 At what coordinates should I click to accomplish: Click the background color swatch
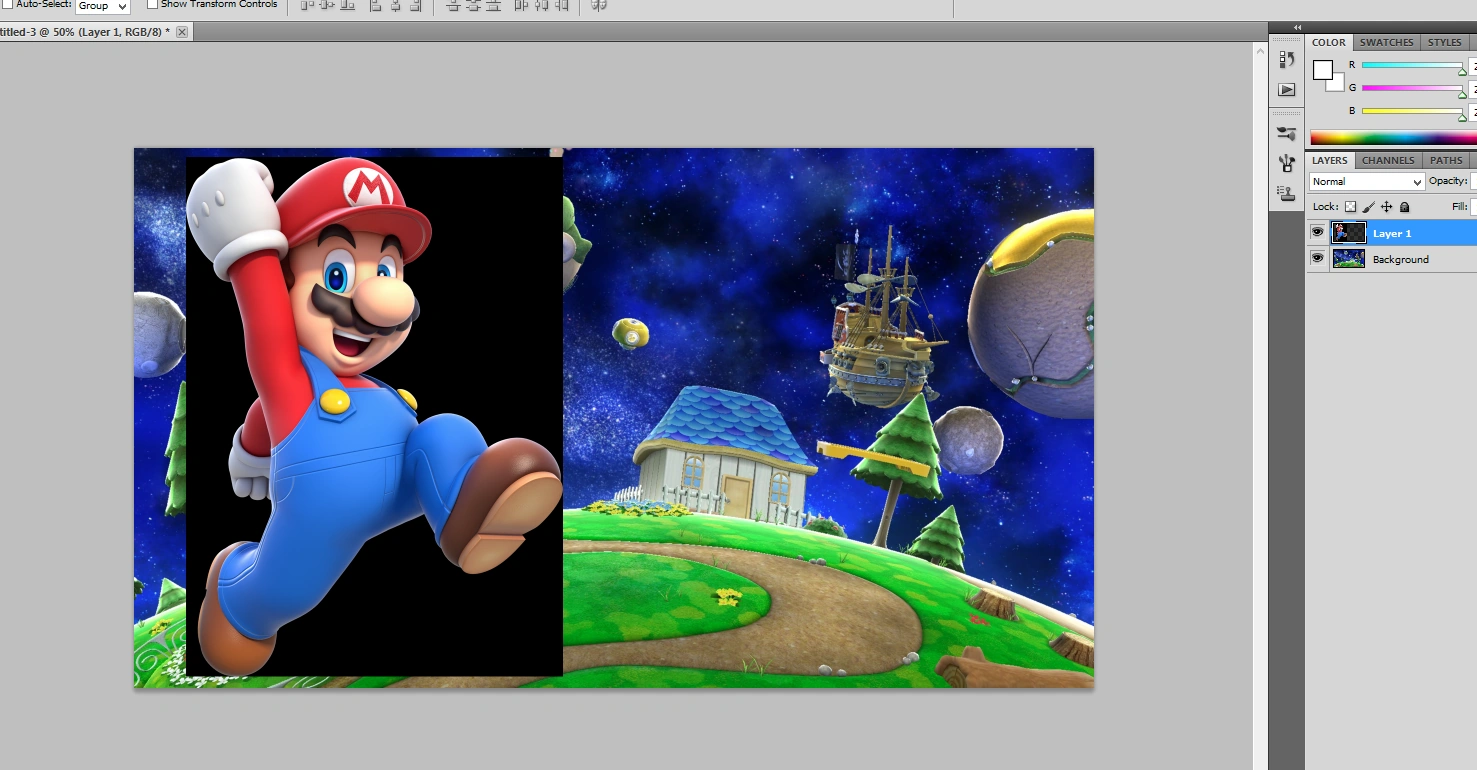point(1336,83)
